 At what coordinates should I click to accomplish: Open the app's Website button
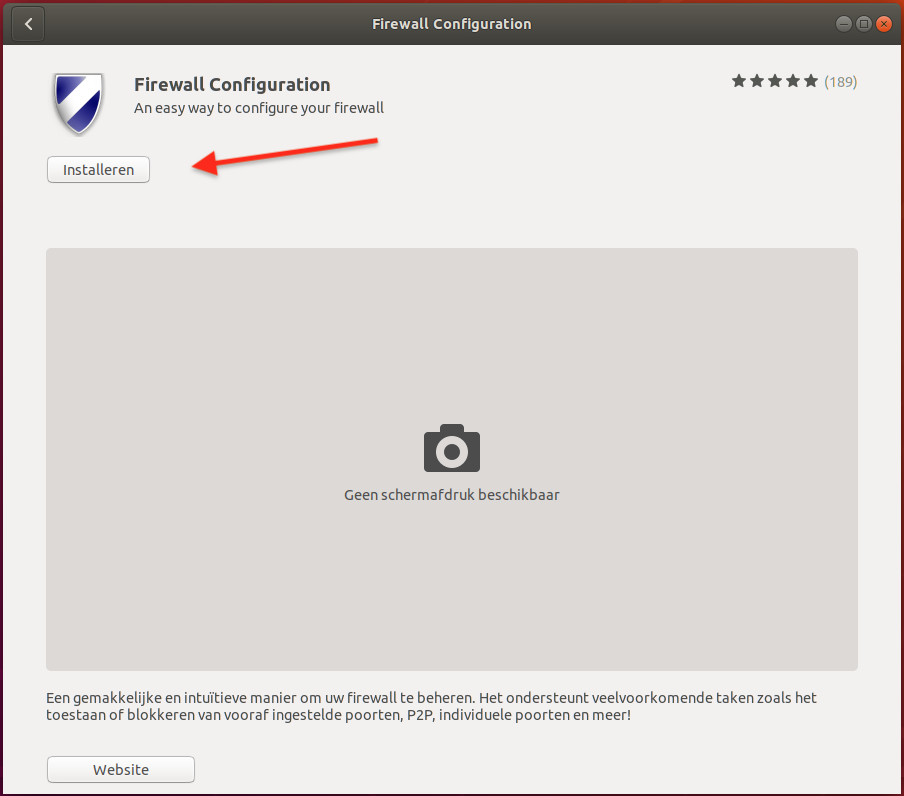tap(121, 770)
